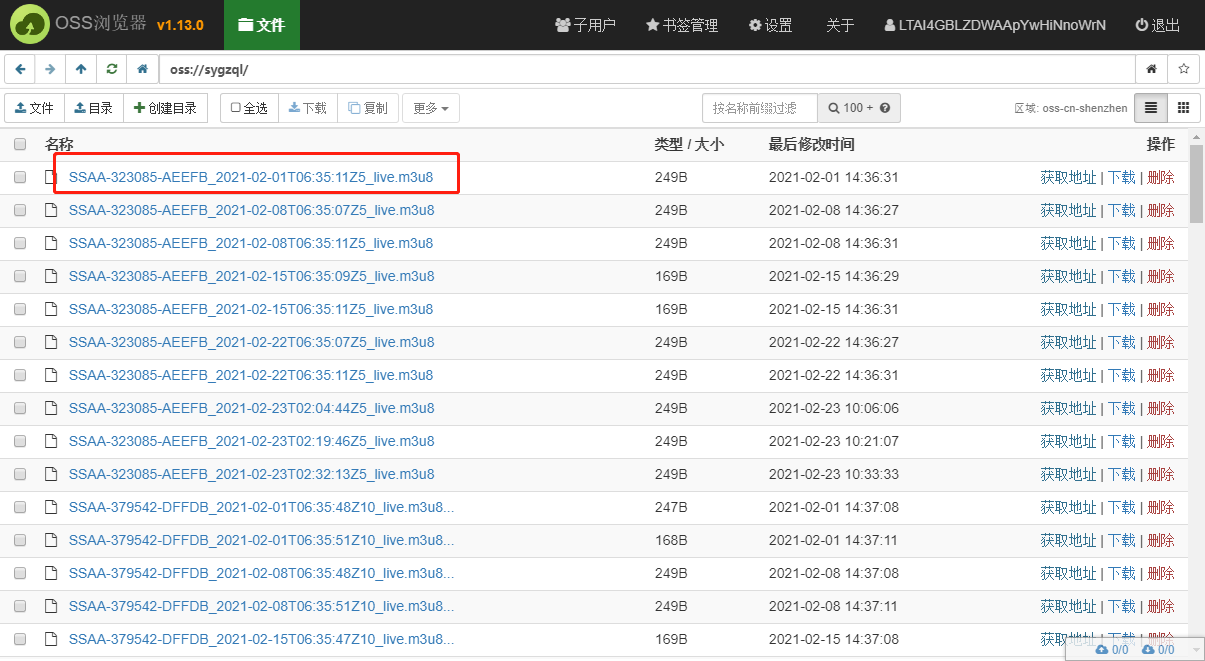Image resolution: width=1205 pixels, height=661 pixels.
Task: Click 获取地址 for the highlighted m3u8 file
Action: coord(1069,177)
